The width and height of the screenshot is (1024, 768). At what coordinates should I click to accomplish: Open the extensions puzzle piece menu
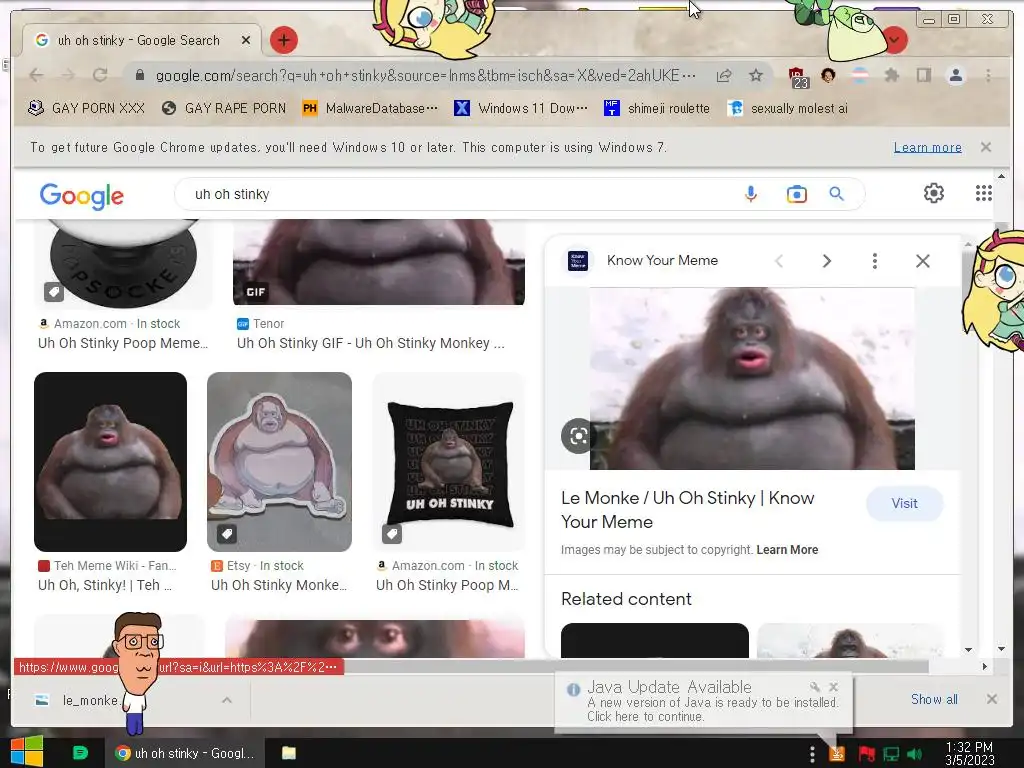click(x=891, y=76)
